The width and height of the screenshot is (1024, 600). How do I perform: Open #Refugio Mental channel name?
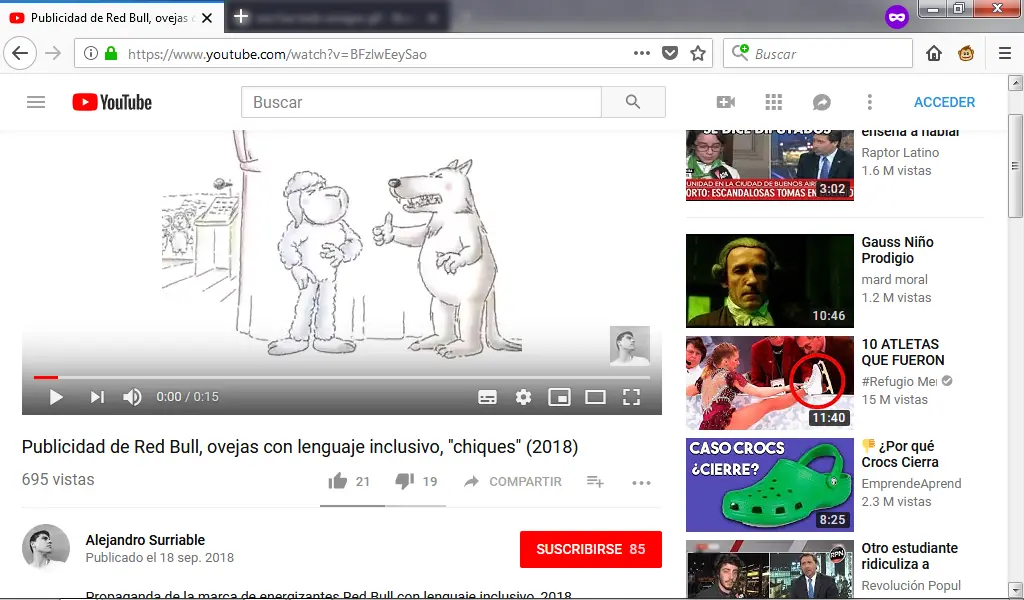(899, 381)
